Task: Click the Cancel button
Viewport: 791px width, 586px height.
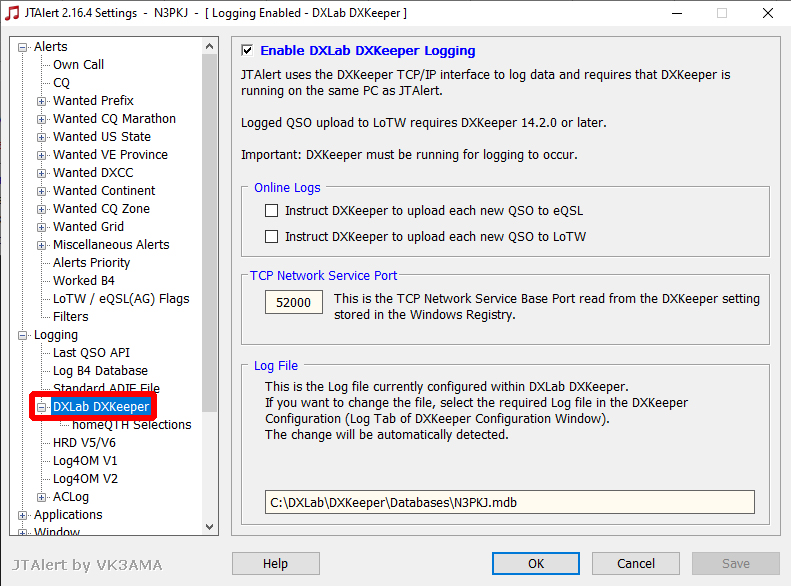Action: [636, 563]
